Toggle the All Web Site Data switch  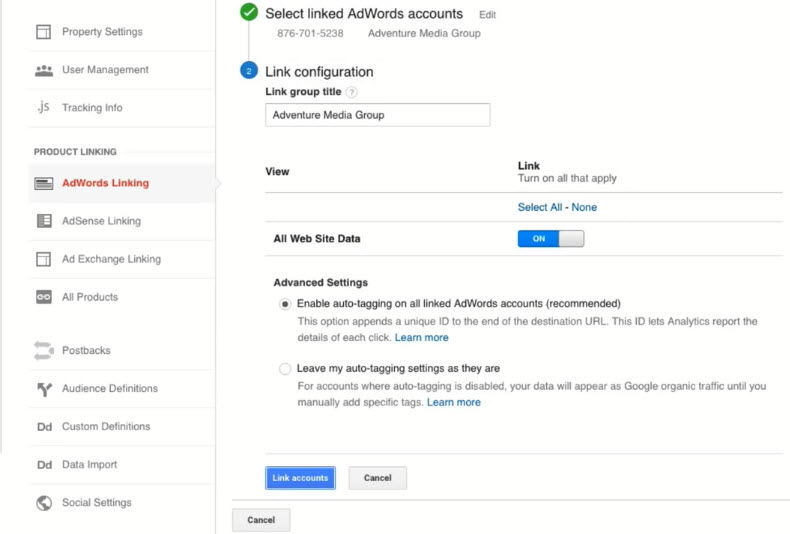point(550,239)
